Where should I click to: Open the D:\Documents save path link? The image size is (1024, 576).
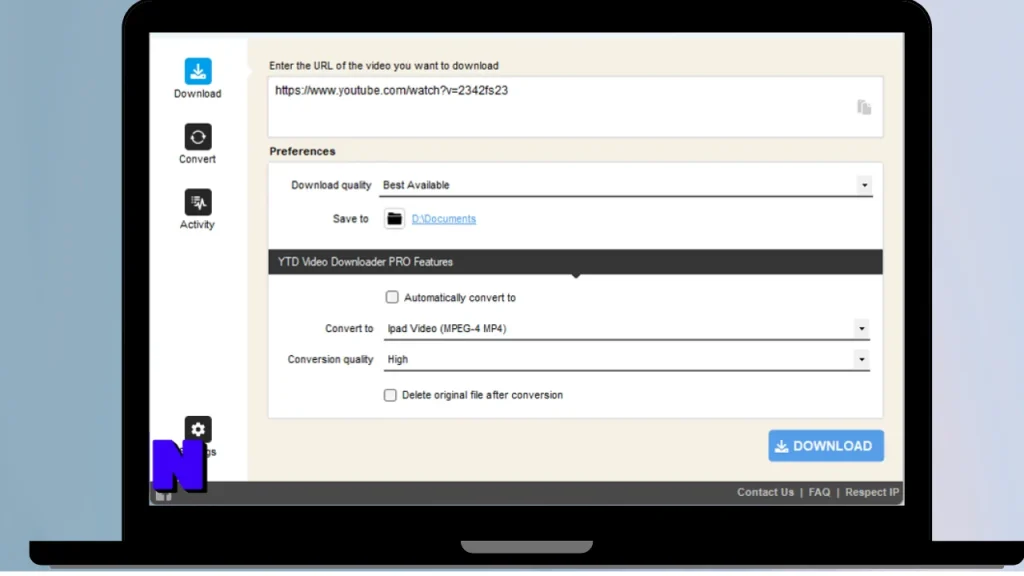[x=443, y=219]
